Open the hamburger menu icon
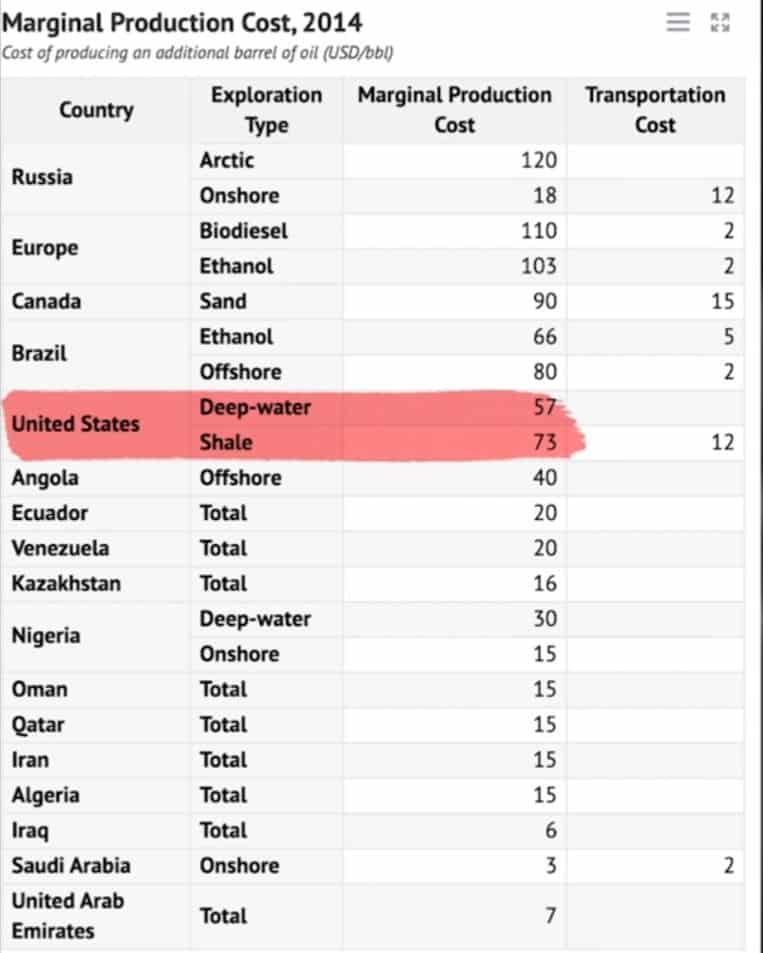This screenshot has width=763, height=953. click(678, 22)
